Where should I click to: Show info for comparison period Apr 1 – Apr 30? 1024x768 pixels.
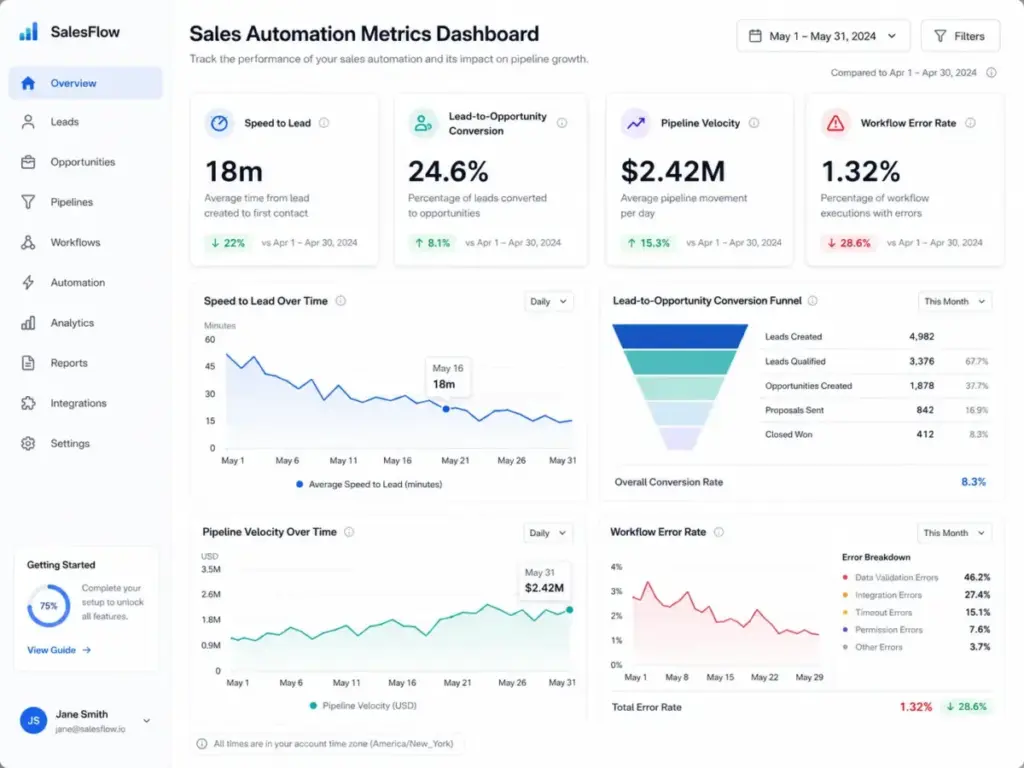click(x=991, y=72)
